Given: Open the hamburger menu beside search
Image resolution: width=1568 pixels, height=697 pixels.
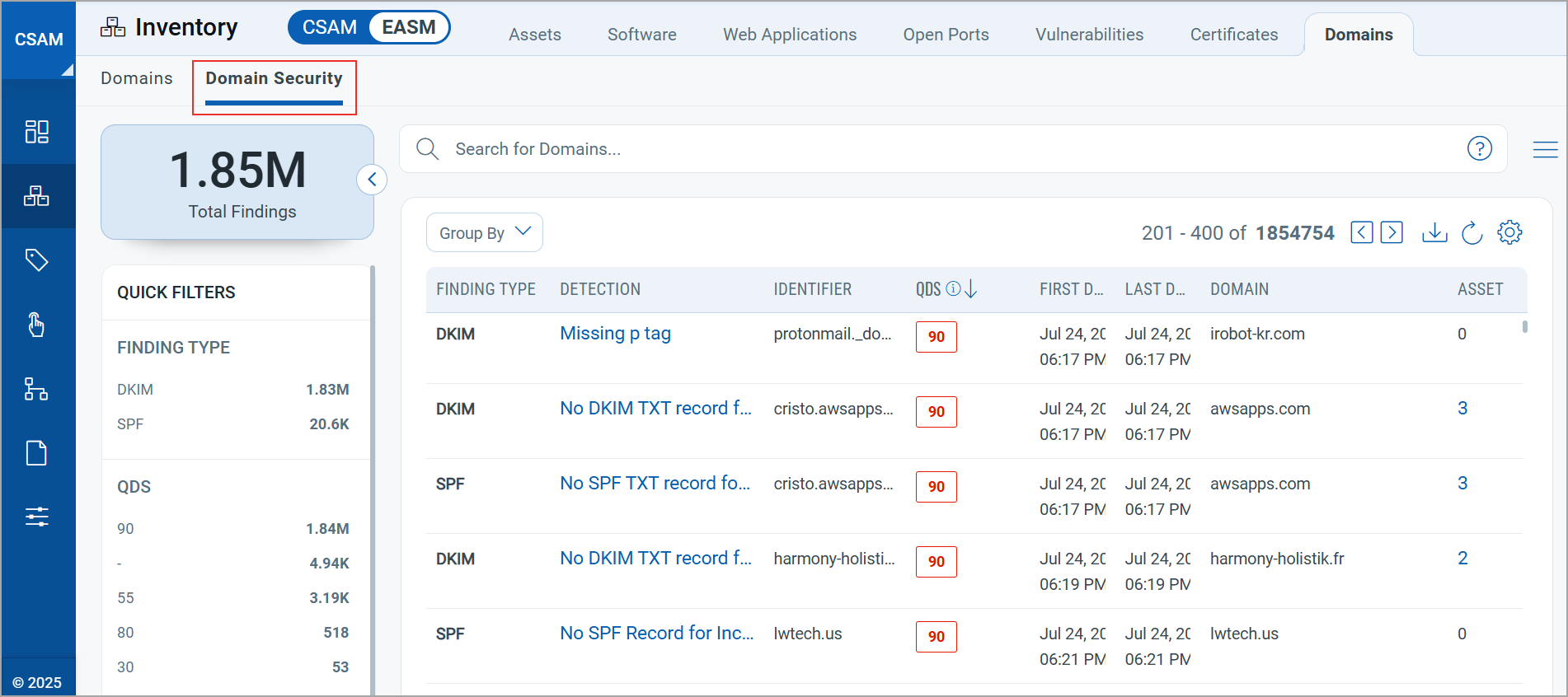Looking at the screenshot, I should tap(1546, 149).
